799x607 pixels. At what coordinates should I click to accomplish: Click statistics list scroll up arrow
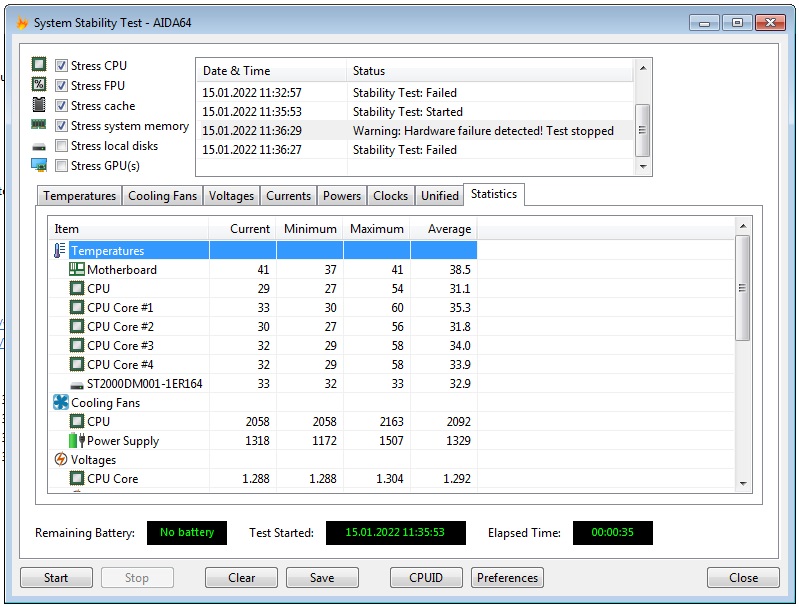743,226
